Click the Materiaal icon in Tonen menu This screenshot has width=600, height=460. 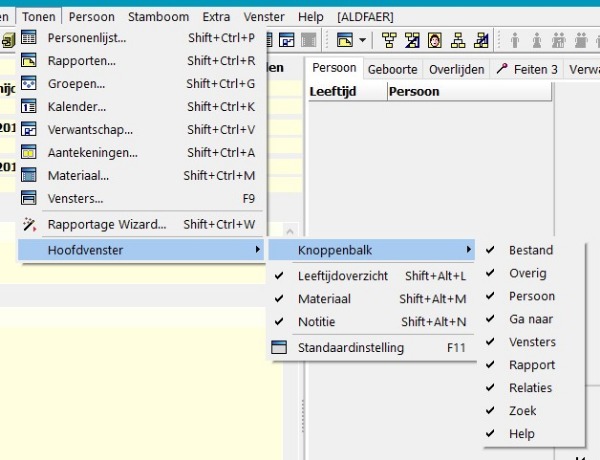(29, 176)
